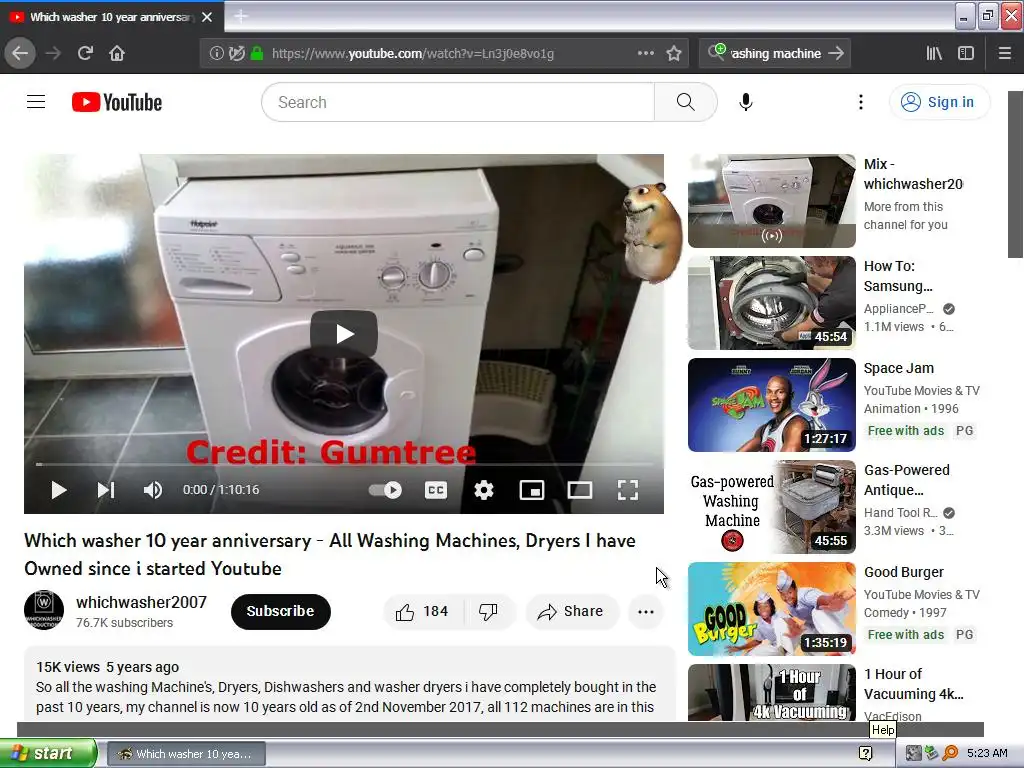This screenshot has height=768, width=1024.
Task: Open Gas-Powered Antique title link
Action: [906, 480]
